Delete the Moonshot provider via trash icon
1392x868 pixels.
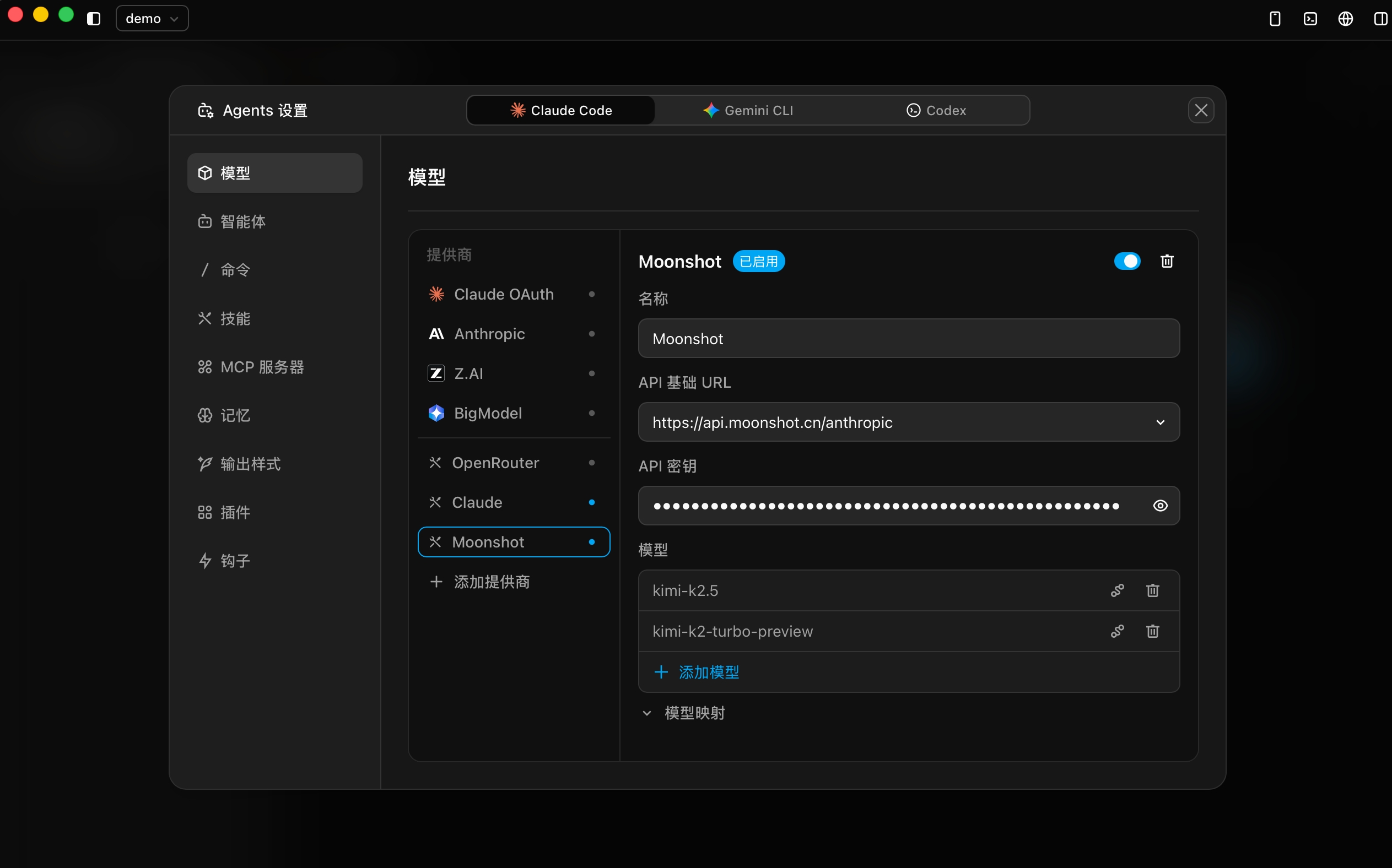1166,261
